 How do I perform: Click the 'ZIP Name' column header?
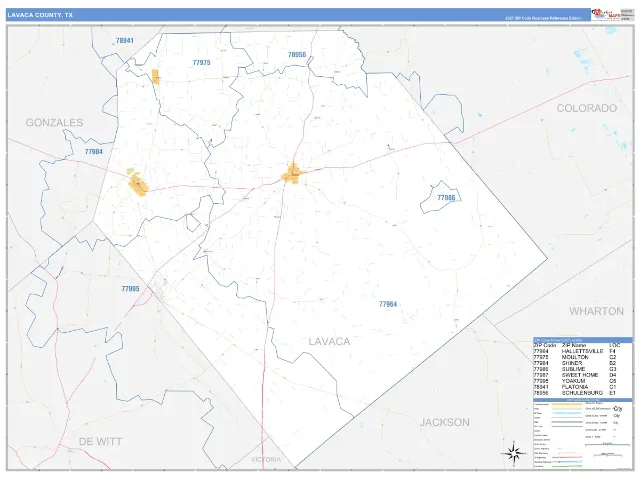click(x=574, y=345)
